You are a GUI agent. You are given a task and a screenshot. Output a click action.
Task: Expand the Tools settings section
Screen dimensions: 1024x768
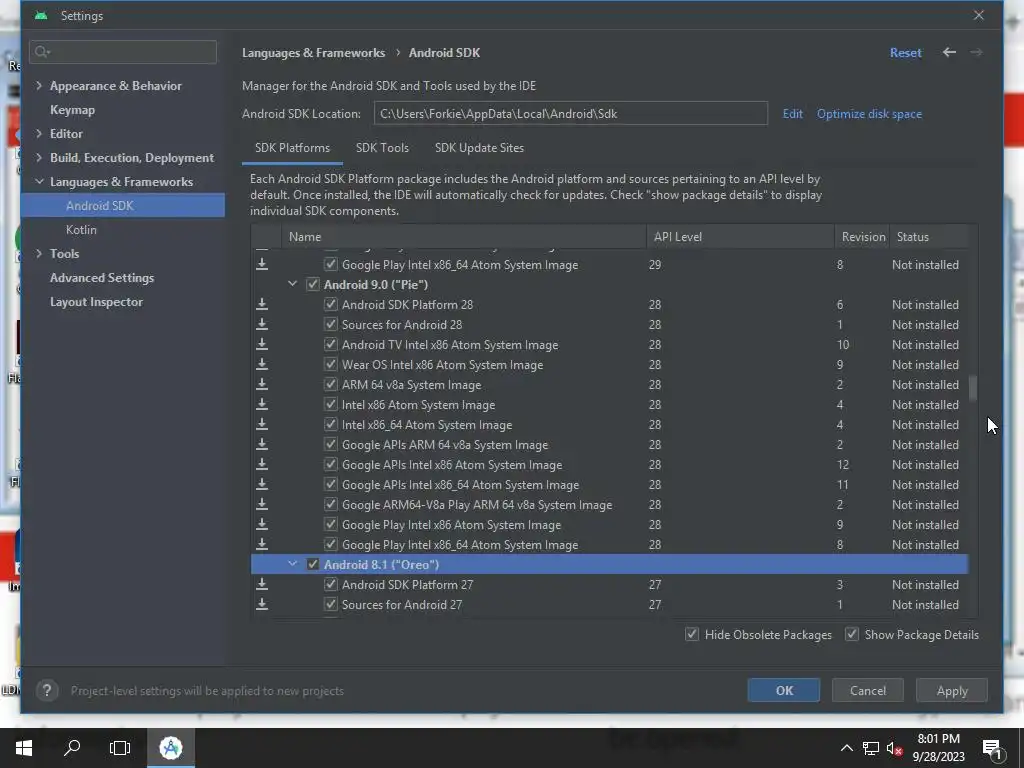click(x=39, y=253)
